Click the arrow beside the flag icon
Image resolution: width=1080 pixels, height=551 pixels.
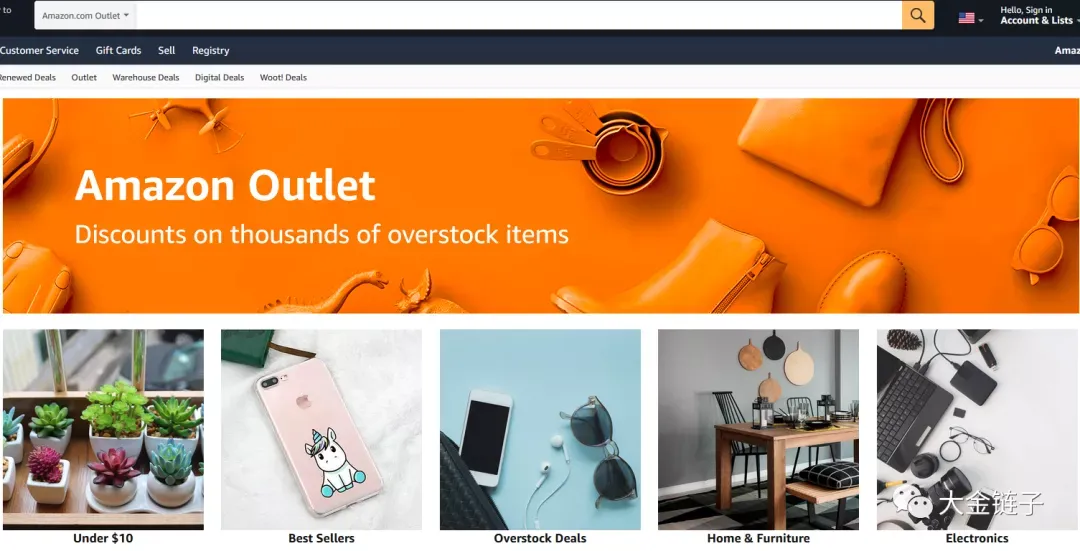tap(981, 21)
